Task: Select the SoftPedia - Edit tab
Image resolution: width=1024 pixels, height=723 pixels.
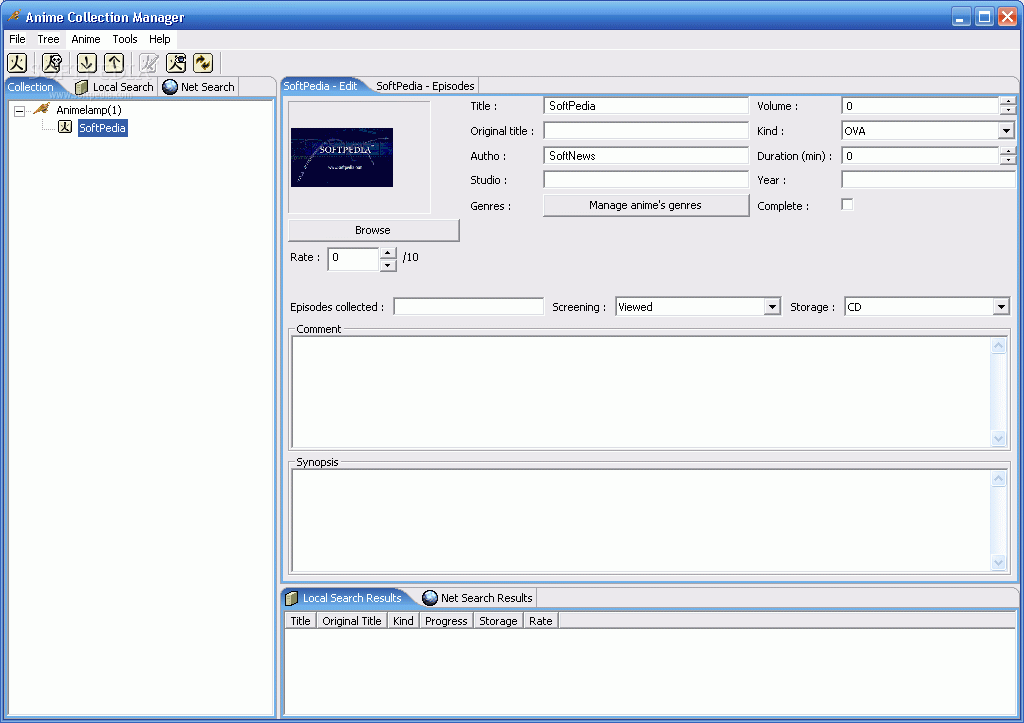Action: [321, 86]
